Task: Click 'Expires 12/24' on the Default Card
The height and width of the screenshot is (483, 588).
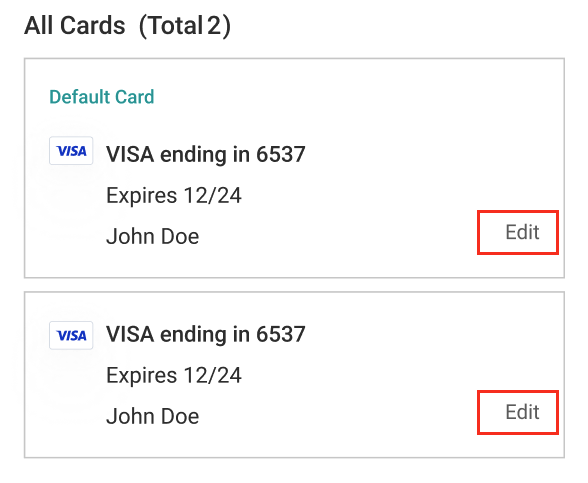Action: point(174,195)
